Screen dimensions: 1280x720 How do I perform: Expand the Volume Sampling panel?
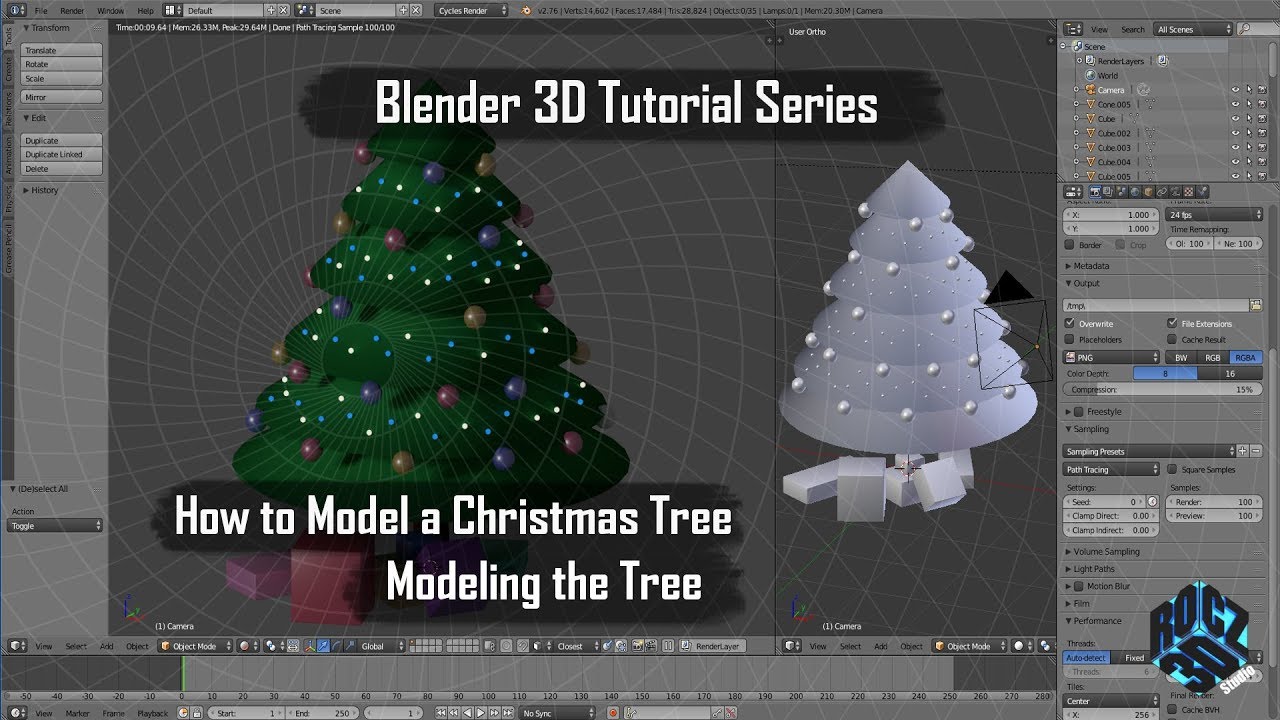click(x=1105, y=551)
